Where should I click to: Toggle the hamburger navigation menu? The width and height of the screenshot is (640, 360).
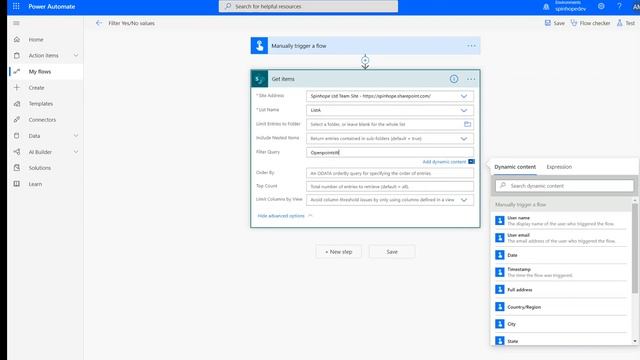point(16,23)
